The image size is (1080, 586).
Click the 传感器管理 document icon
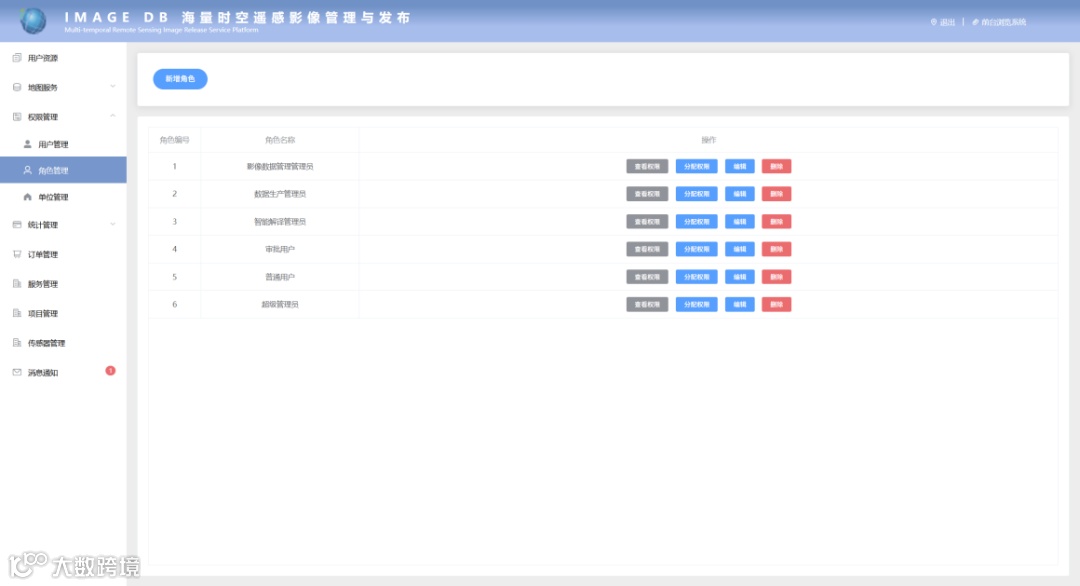[x=17, y=343]
